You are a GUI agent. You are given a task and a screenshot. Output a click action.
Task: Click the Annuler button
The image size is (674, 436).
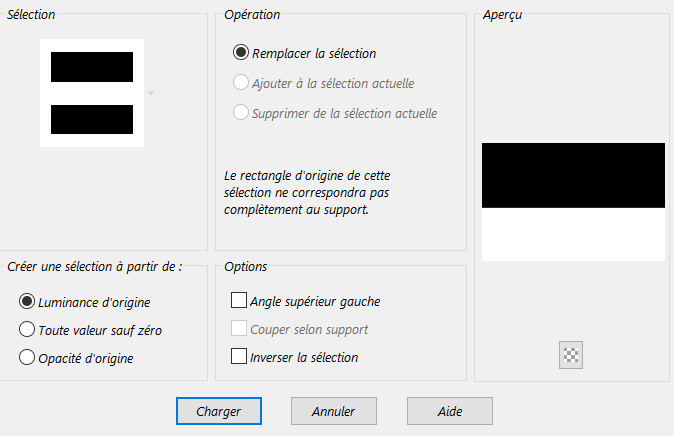pos(333,410)
